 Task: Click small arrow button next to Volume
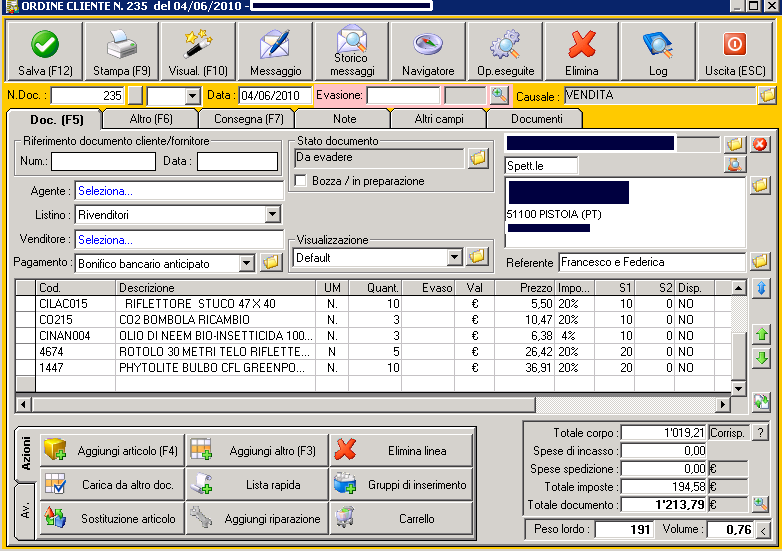(x=763, y=530)
